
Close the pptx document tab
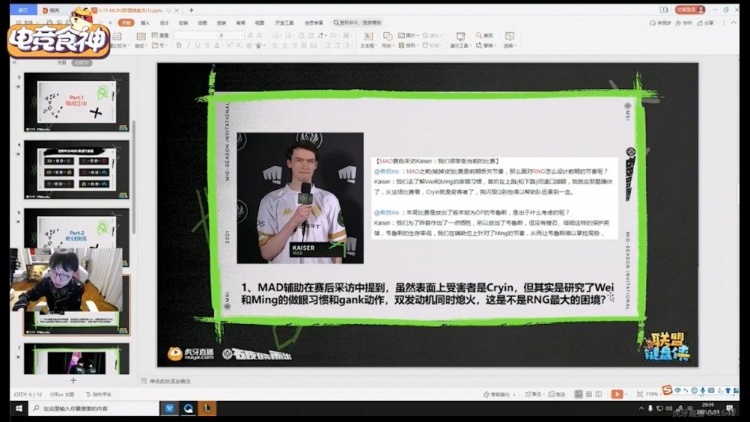[x=177, y=10]
